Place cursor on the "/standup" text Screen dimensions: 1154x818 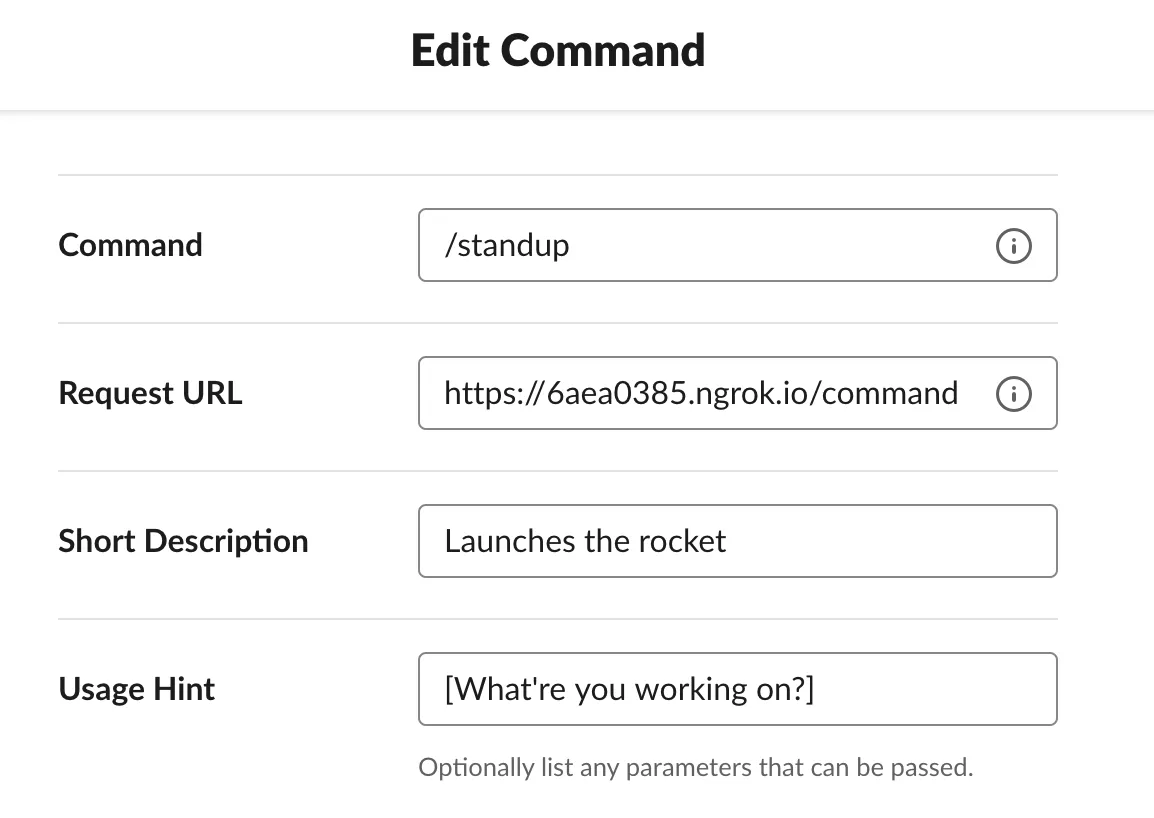coord(507,245)
